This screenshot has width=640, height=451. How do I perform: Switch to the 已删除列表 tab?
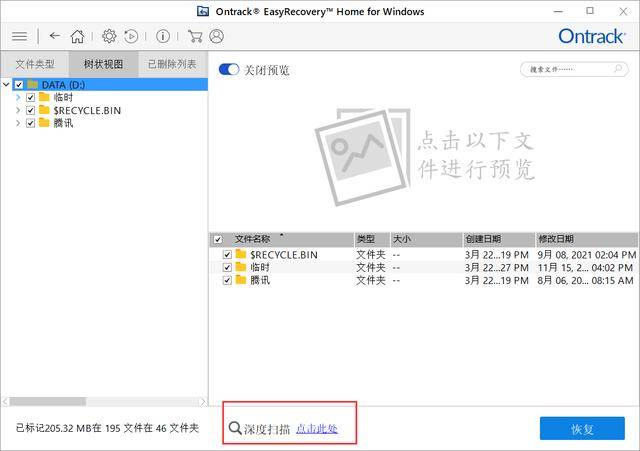pos(172,64)
